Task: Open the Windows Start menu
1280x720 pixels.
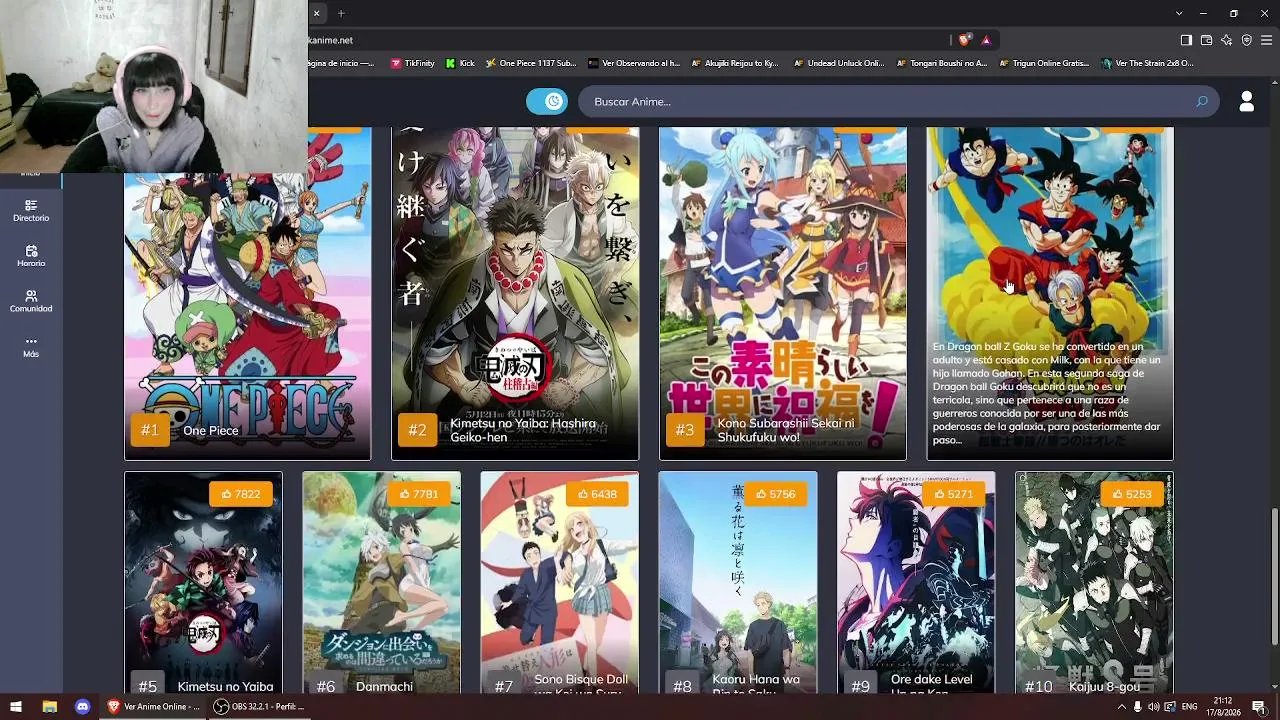Action: pyautogui.click(x=16, y=707)
